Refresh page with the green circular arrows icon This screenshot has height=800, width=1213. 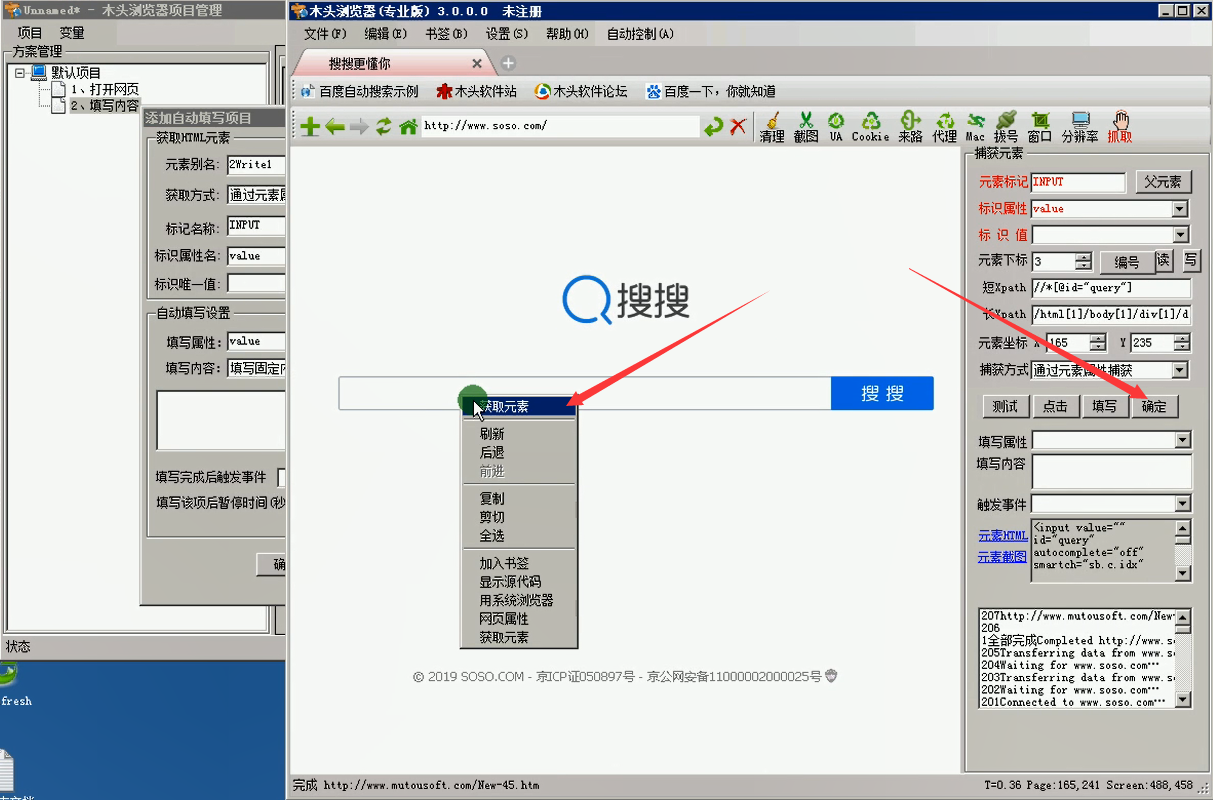click(383, 127)
